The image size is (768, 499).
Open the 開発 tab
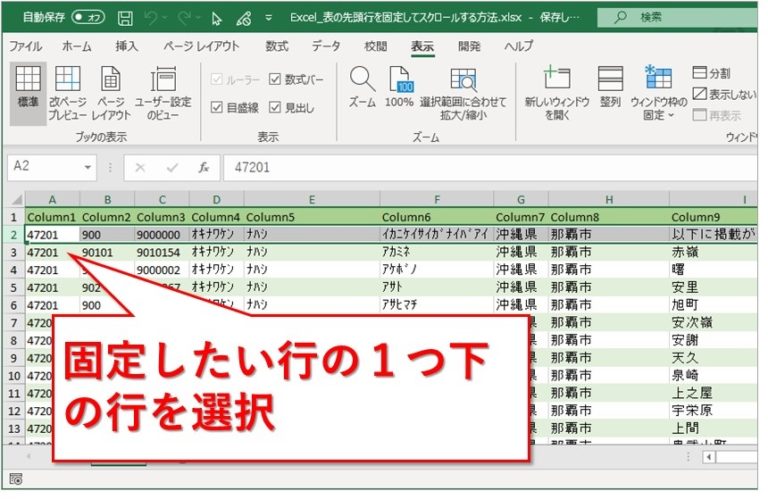pos(469,47)
